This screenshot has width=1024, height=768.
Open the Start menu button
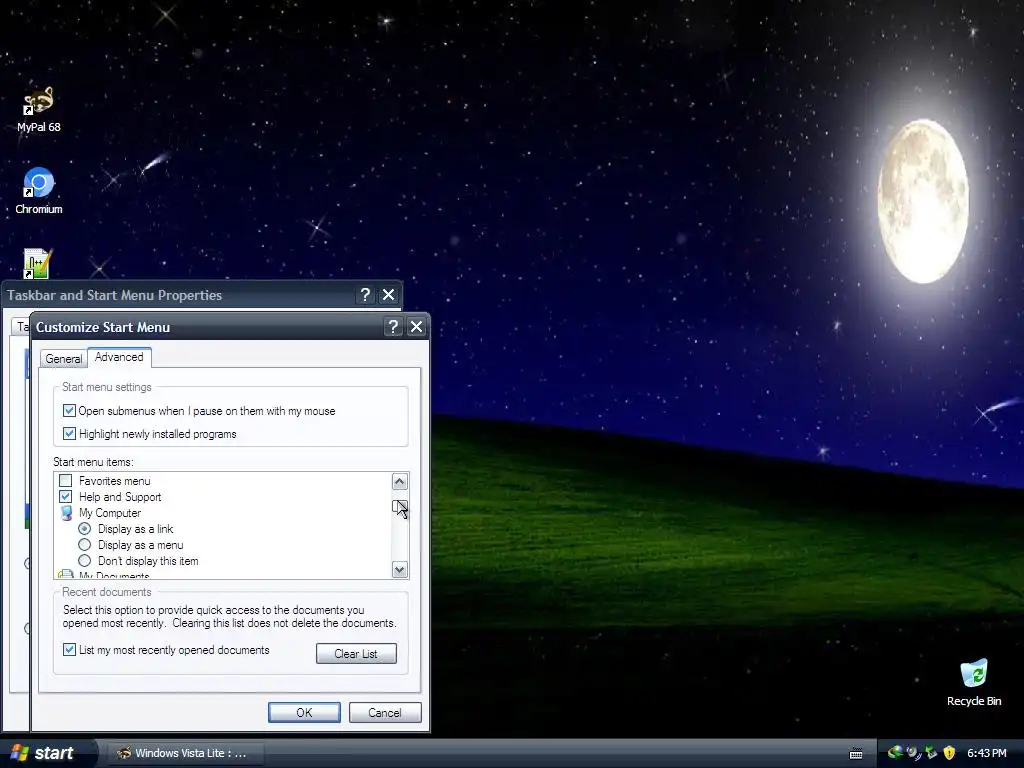pos(47,753)
